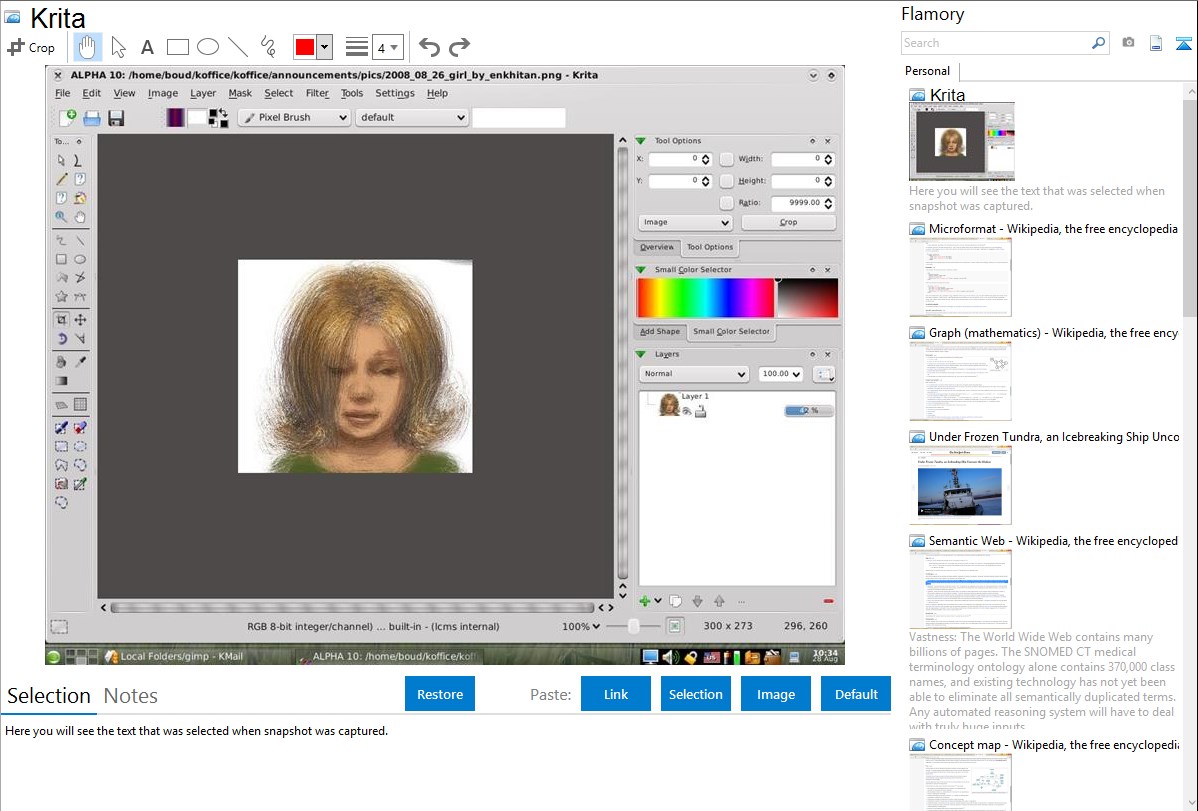1198x811 pixels.
Task: Open the Filter menu in Krita
Action: click(317, 93)
